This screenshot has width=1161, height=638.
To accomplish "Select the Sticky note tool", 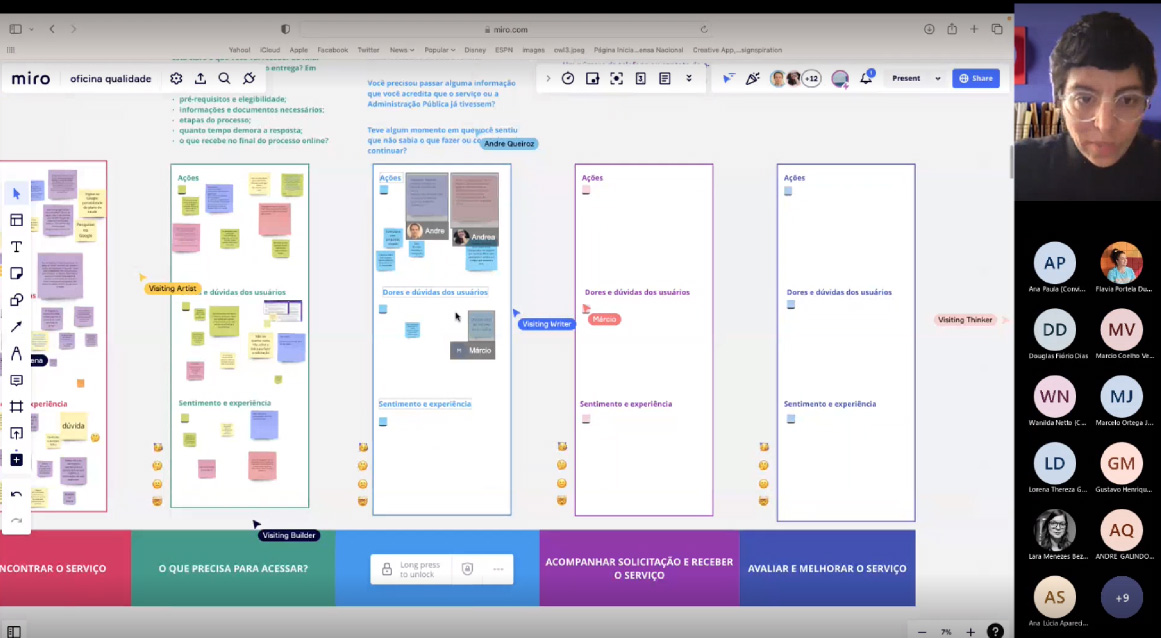I will point(16,273).
